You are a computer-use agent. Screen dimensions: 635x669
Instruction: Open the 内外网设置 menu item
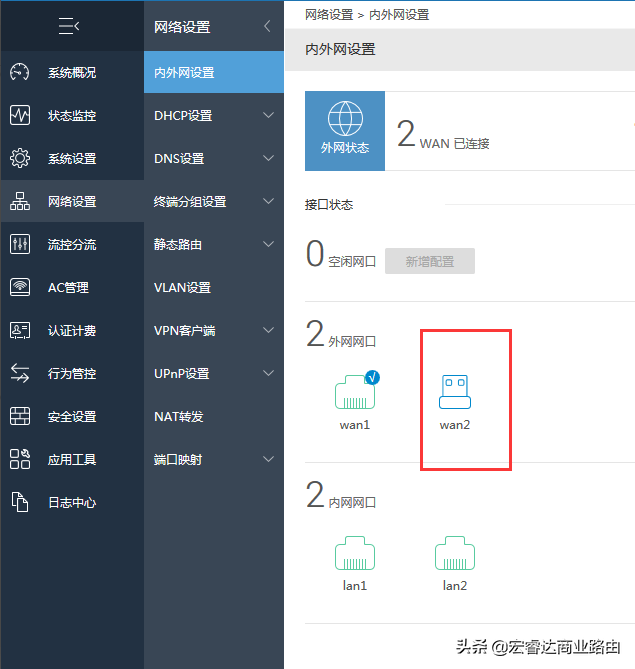pyautogui.click(x=214, y=72)
